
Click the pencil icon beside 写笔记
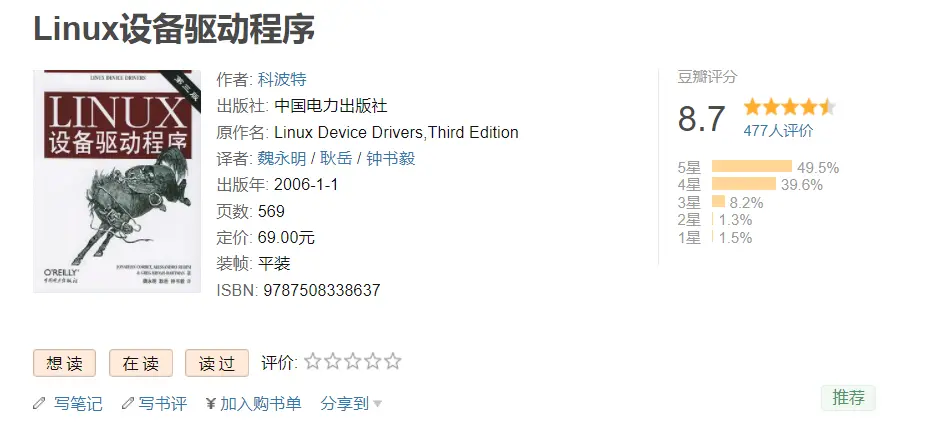[40, 404]
